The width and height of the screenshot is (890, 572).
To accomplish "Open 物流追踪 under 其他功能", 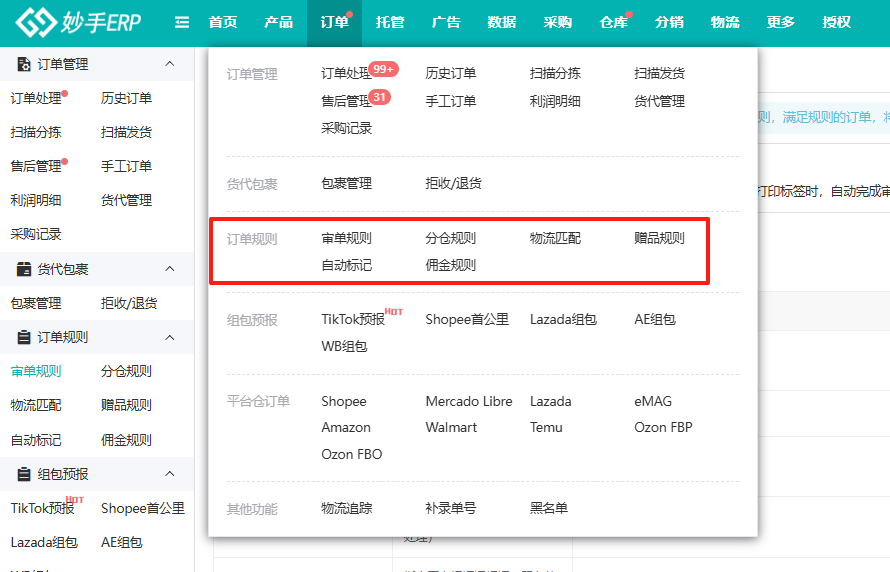I will pos(346,508).
